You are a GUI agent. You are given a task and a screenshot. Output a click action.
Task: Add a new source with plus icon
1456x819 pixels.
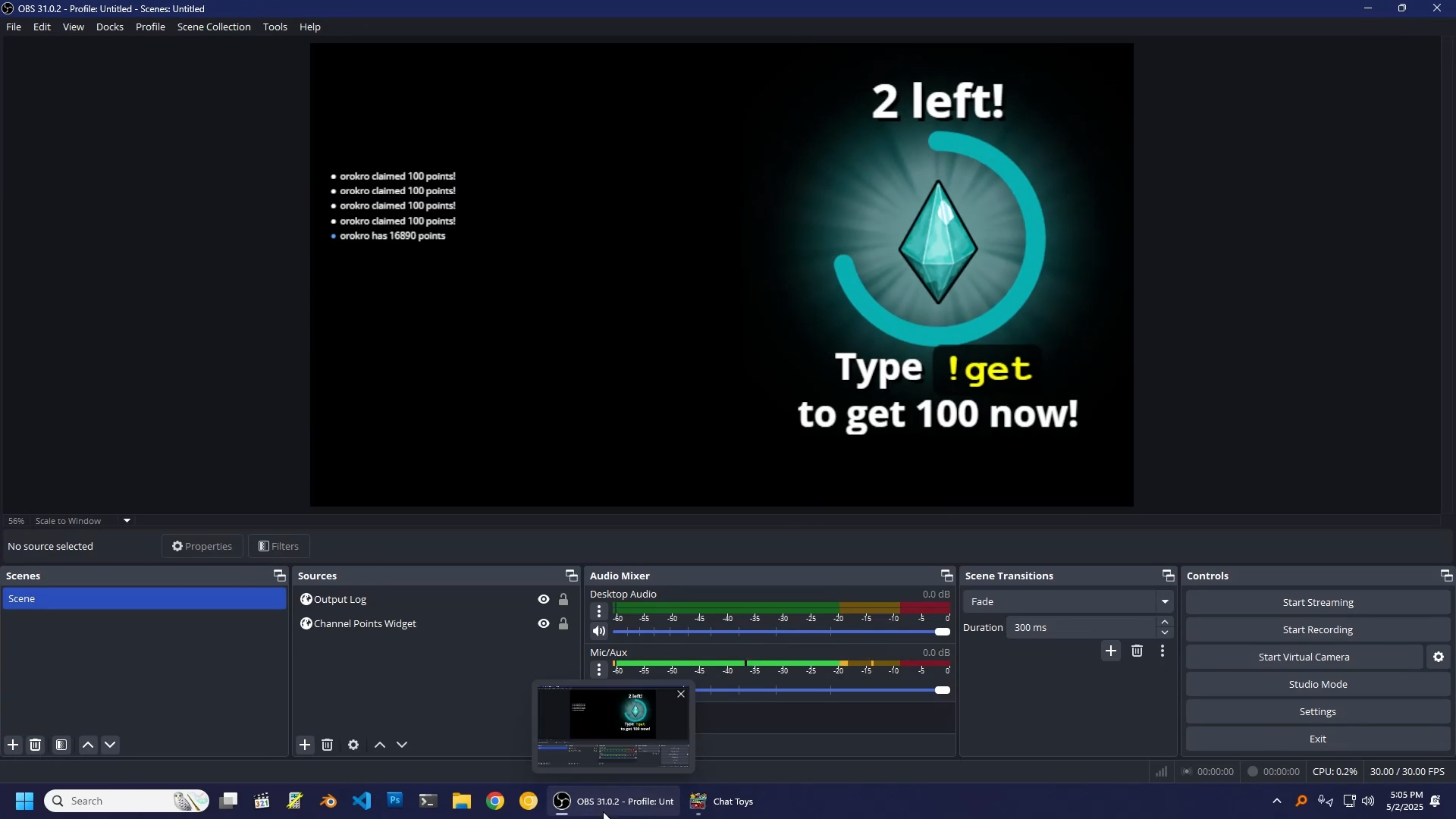[x=305, y=746]
